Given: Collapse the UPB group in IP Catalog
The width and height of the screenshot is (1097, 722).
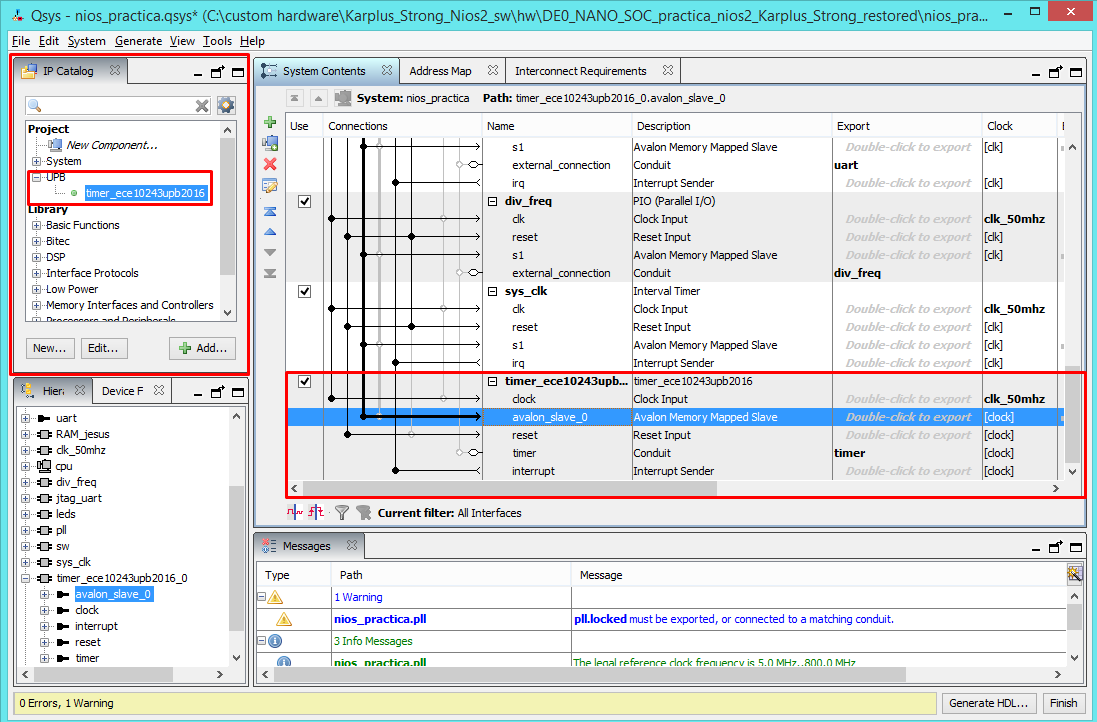Looking at the screenshot, I should tap(36, 178).
